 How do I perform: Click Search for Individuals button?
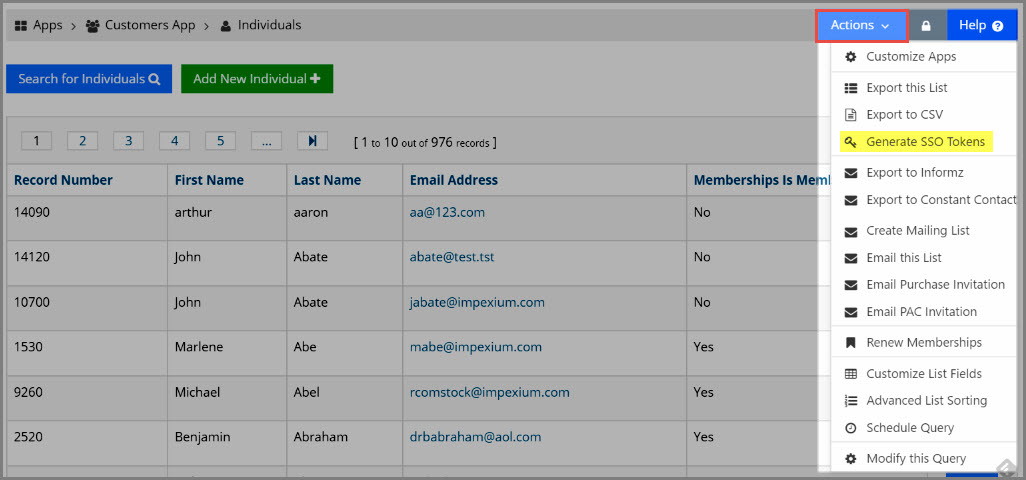click(x=89, y=78)
